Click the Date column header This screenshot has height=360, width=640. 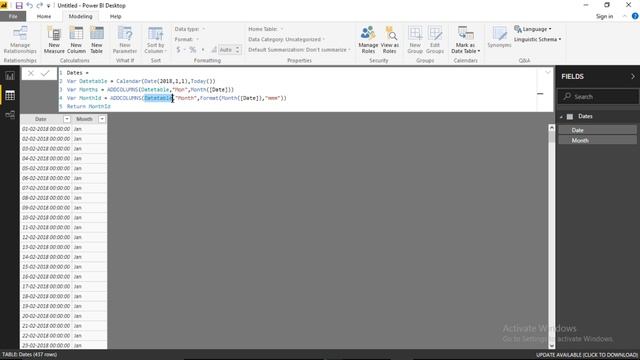tap(41, 119)
